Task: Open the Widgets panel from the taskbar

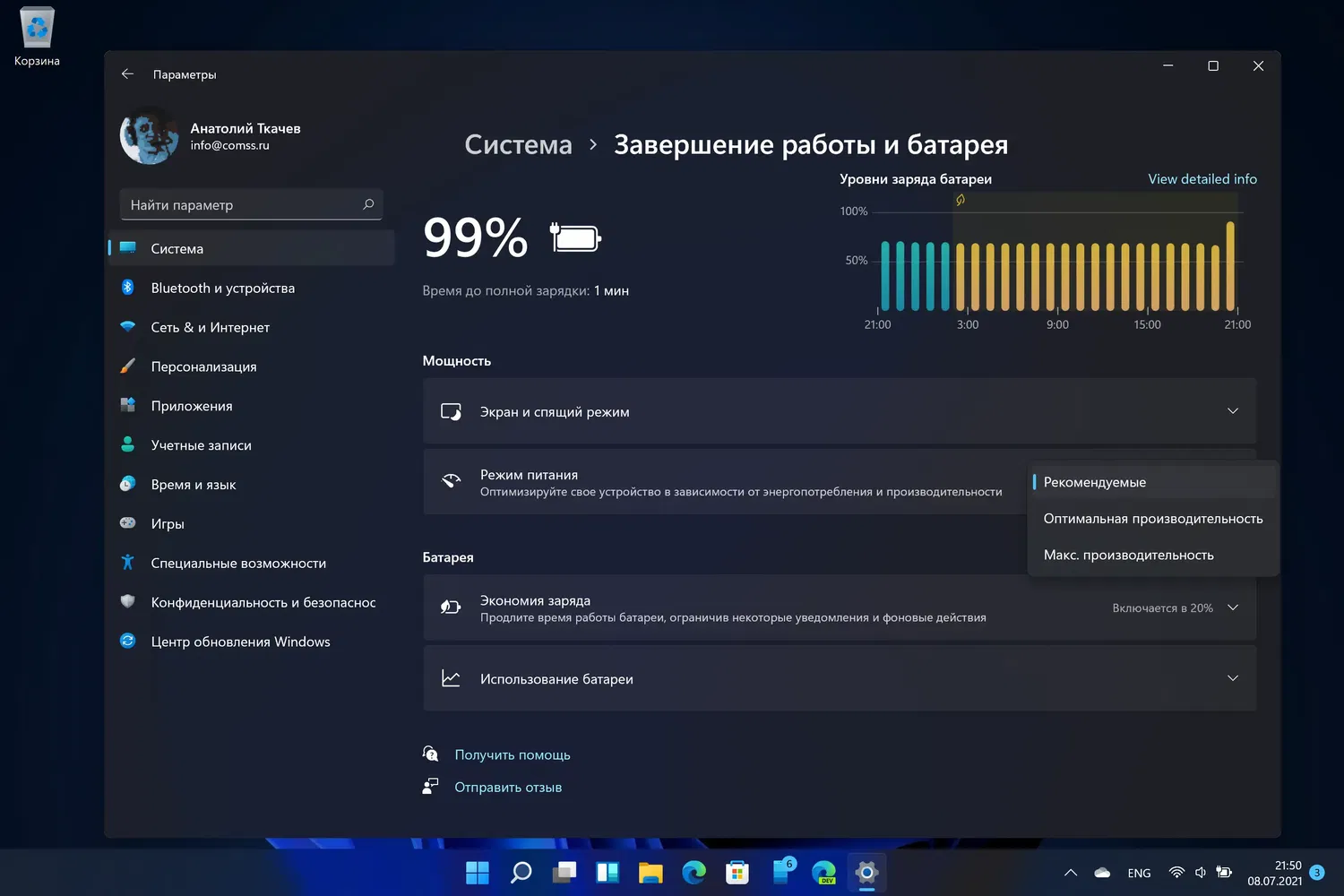Action: point(607,873)
